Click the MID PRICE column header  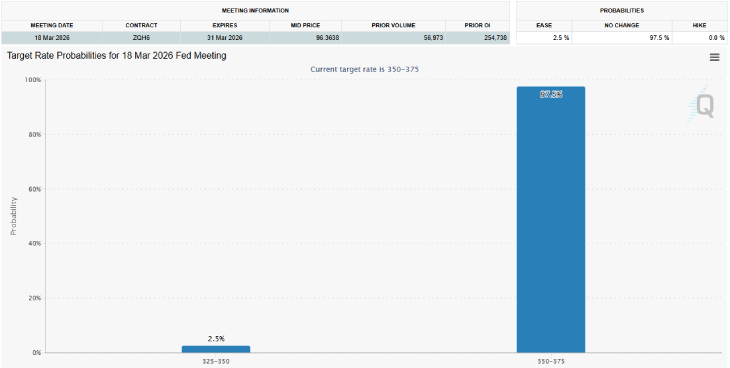tap(305, 26)
